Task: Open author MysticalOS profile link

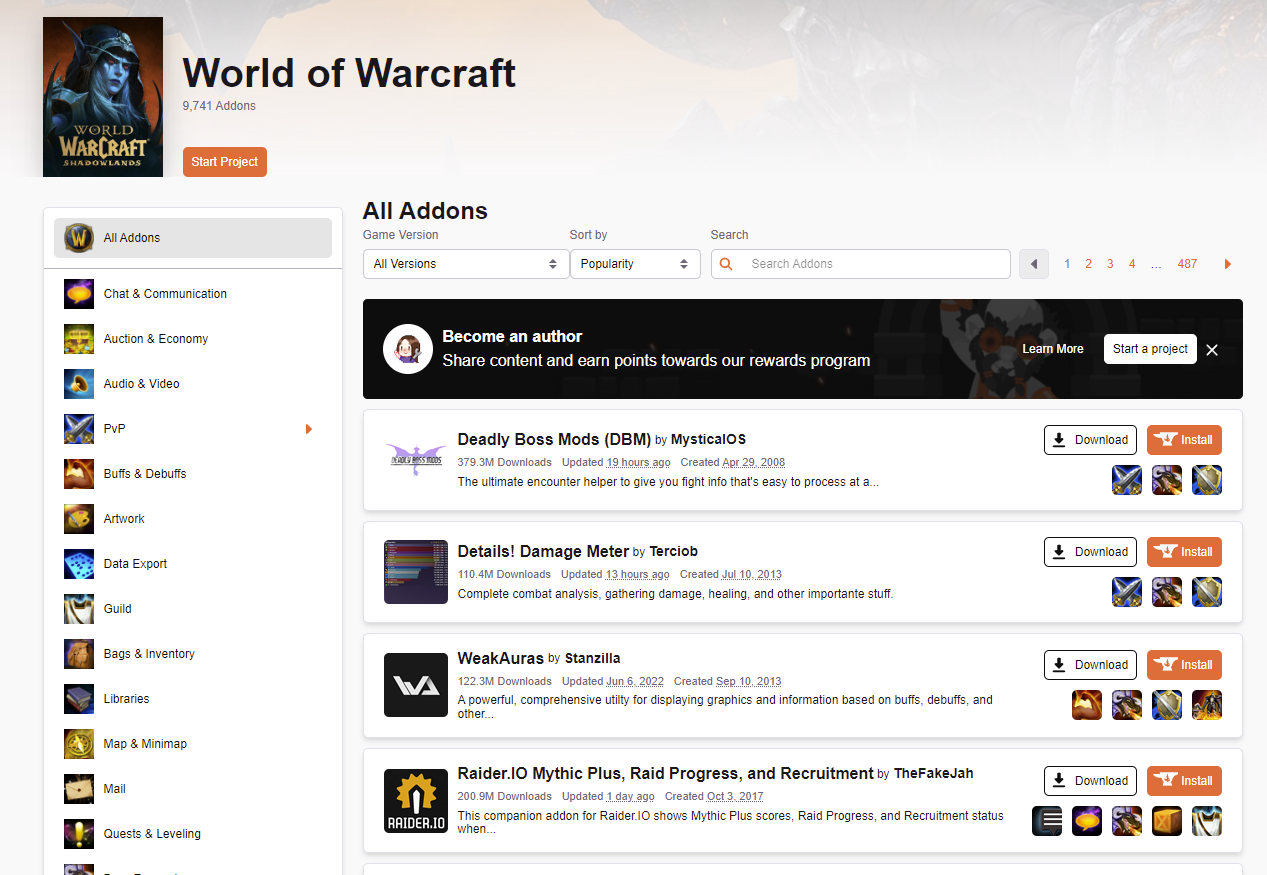Action: point(708,440)
